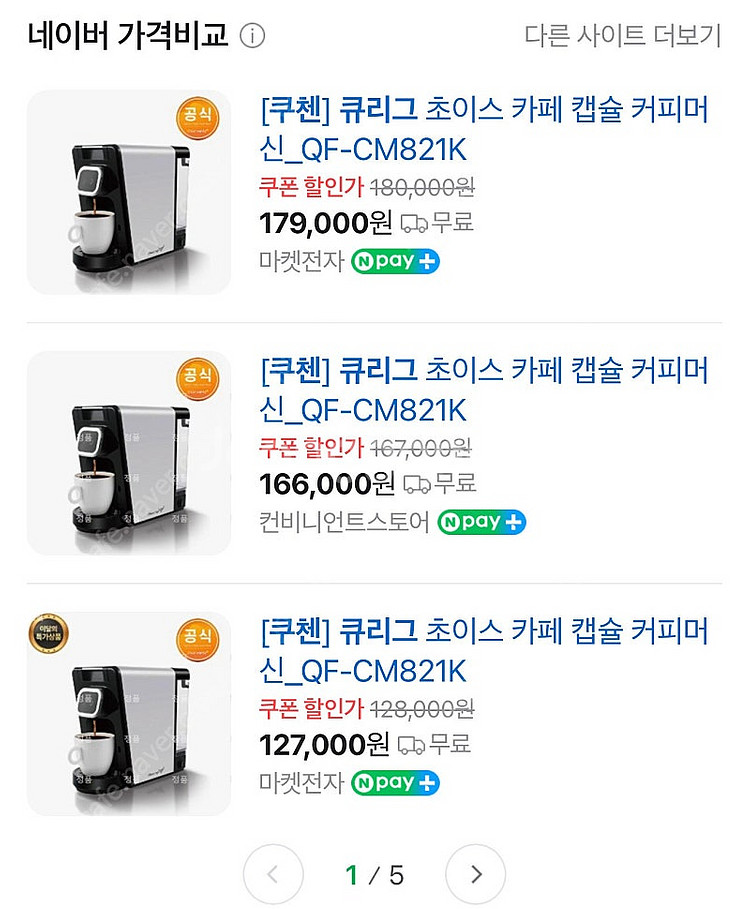Click the Npay icon beside 마켓전자
Image resolution: width=750 pixels, height=909 pixels.
[x=393, y=262]
